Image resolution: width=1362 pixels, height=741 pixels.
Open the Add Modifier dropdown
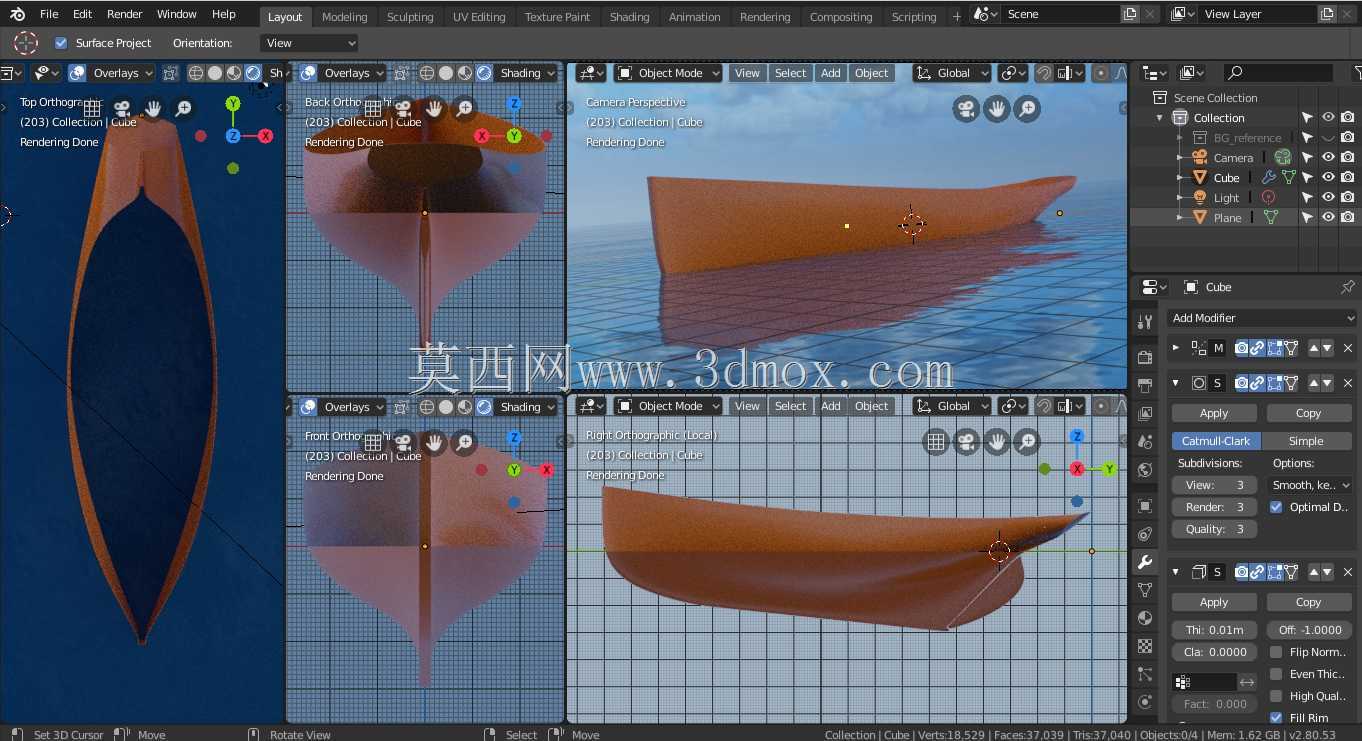[x=1262, y=318]
